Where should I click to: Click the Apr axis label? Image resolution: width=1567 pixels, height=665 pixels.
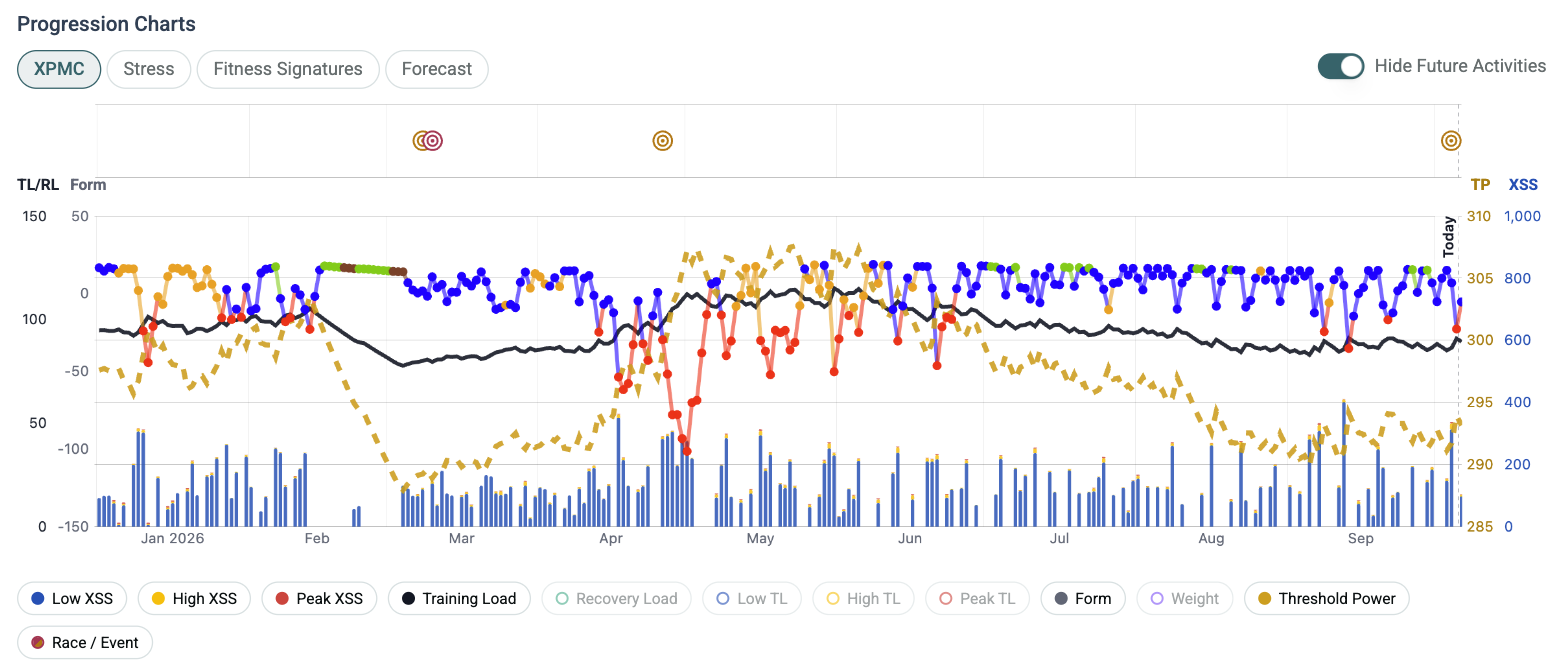(x=611, y=540)
